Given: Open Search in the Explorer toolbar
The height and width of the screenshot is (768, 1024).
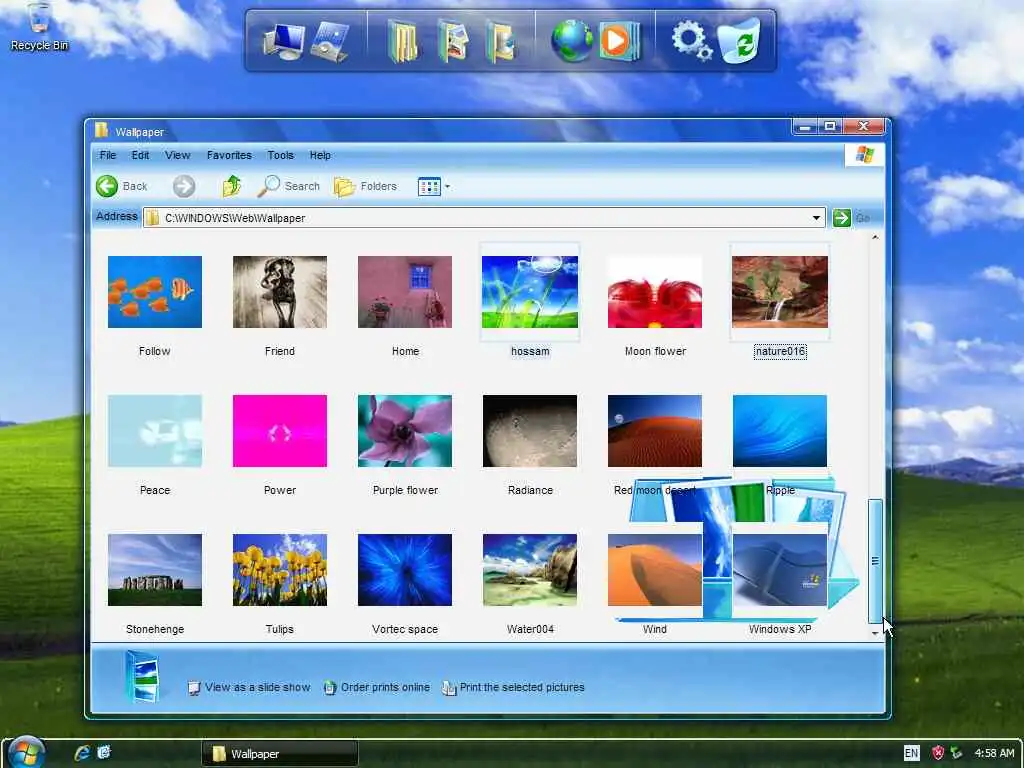Looking at the screenshot, I should (x=289, y=186).
